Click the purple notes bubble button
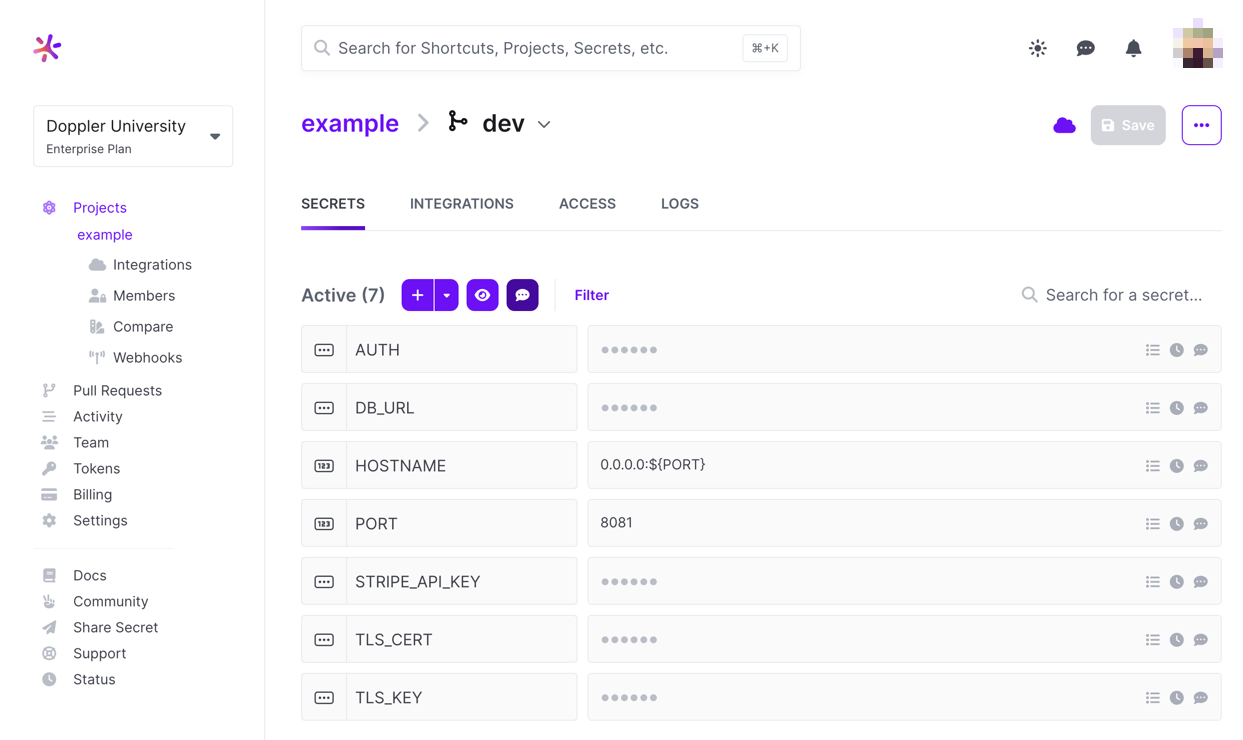 pos(522,295)
